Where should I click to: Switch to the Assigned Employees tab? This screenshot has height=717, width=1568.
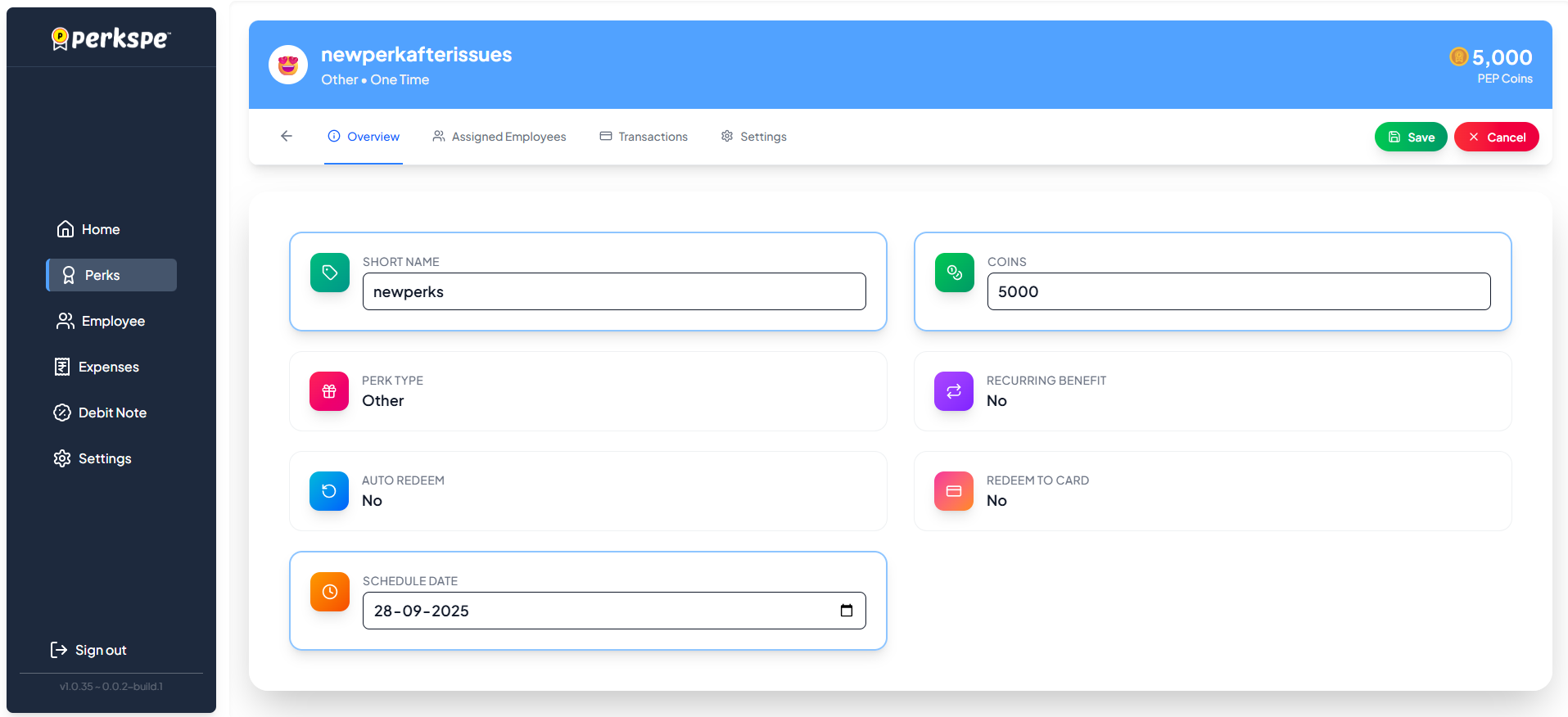[x=499, y=137]
